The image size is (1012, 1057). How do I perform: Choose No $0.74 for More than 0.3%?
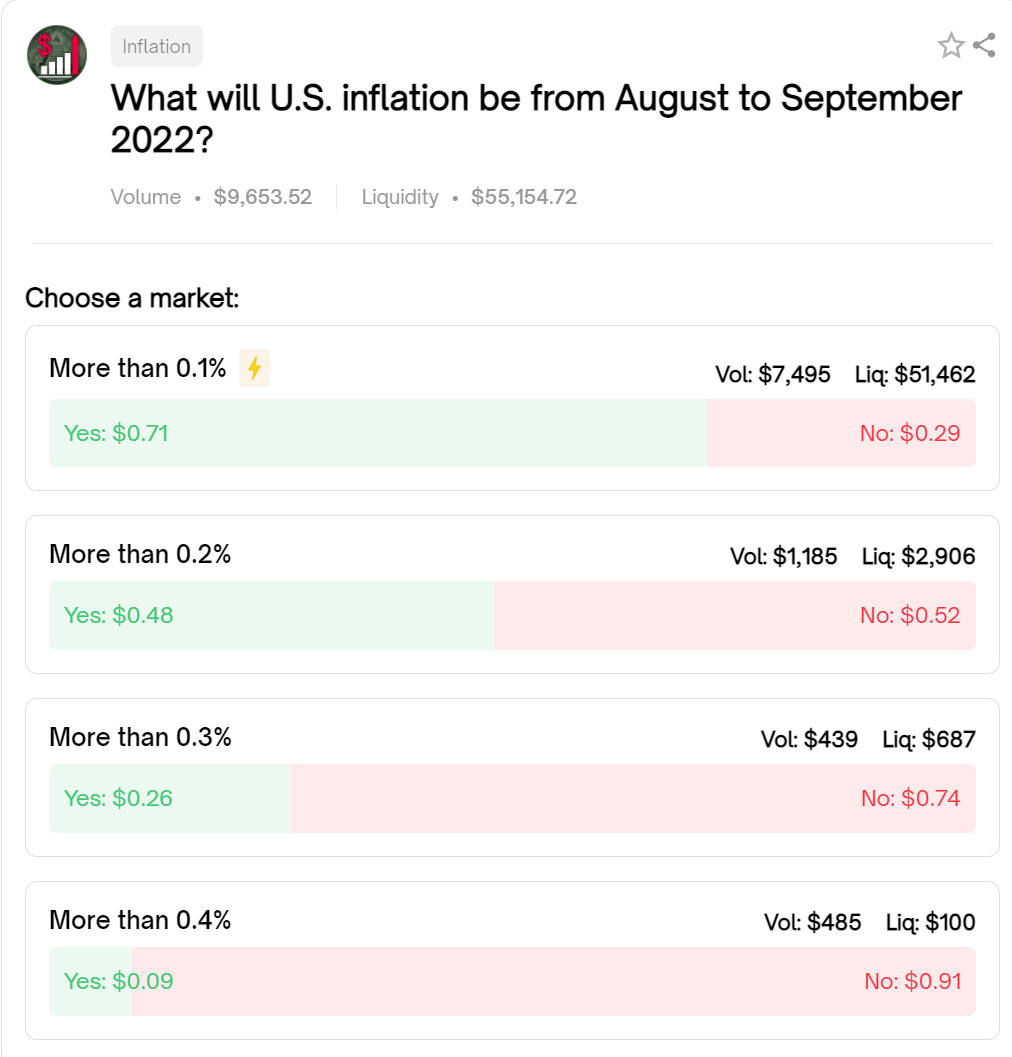coord(909,798)
